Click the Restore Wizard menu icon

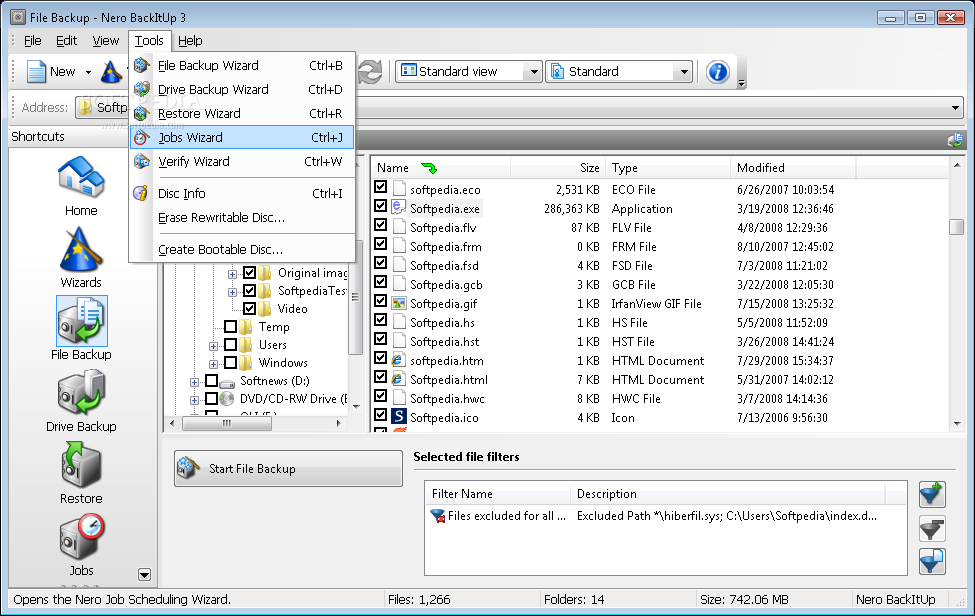click(142, 113)
